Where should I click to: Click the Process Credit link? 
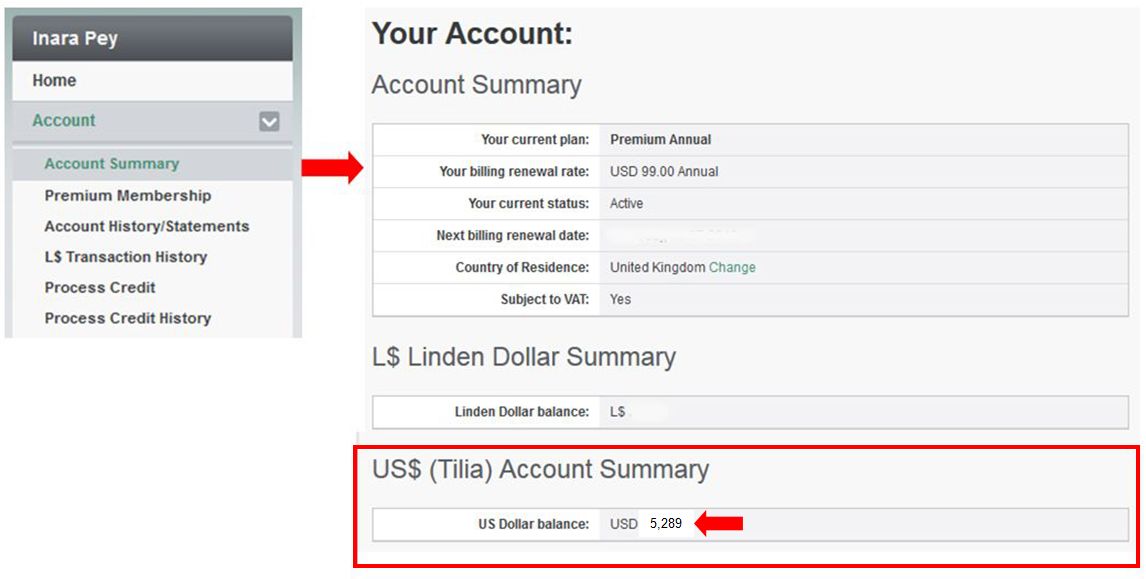point(100,288)
